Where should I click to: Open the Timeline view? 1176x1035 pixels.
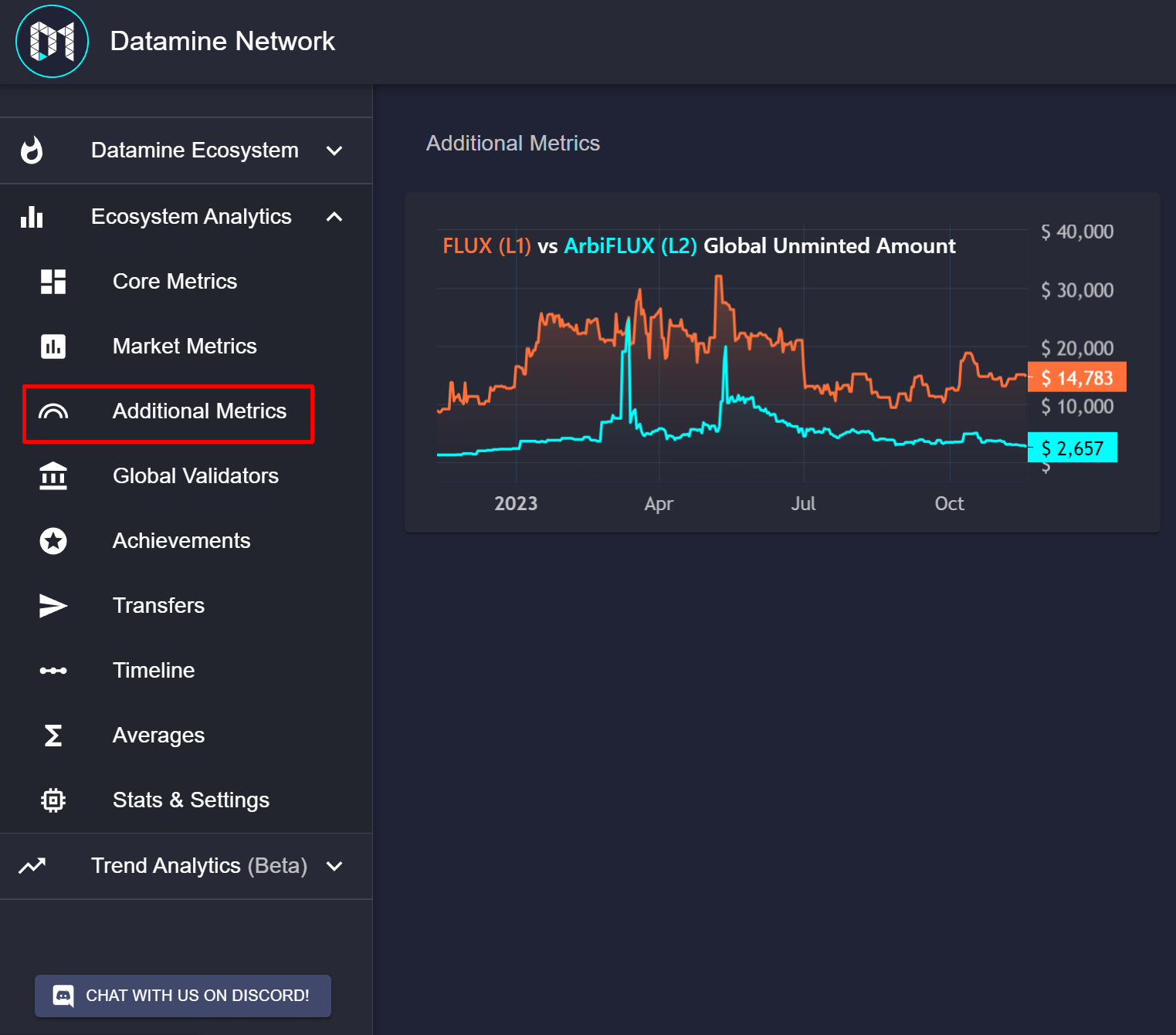click(186, 671)
